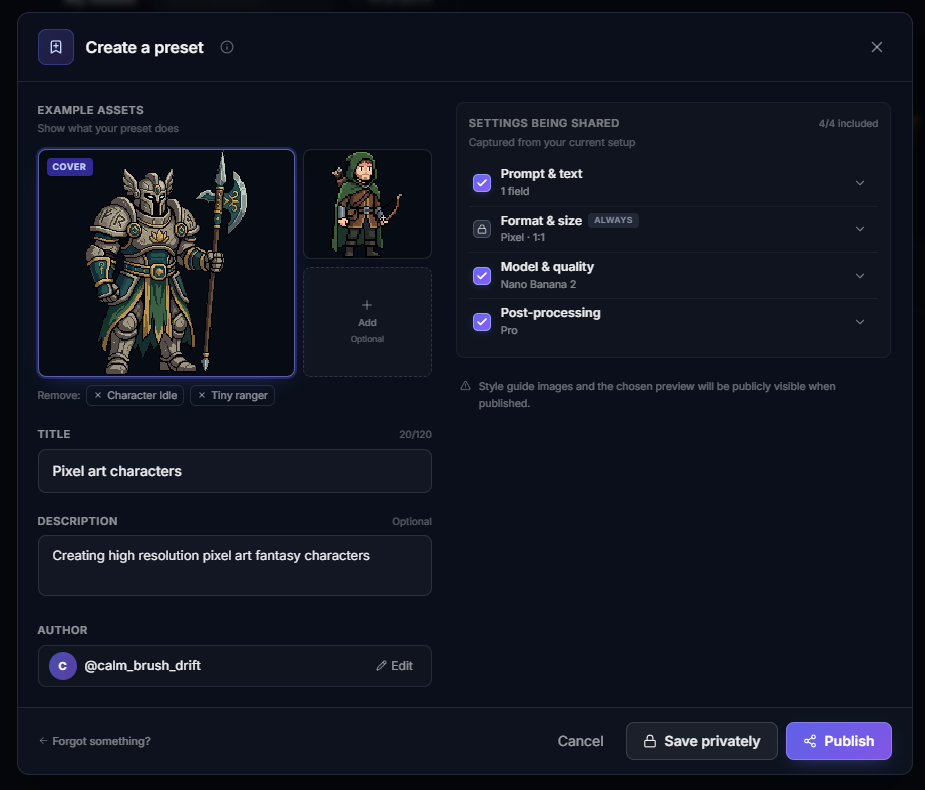Expand the Nano Banana 2 model section
This screenshot has height=790, width=925.
[x=860, y=275]
